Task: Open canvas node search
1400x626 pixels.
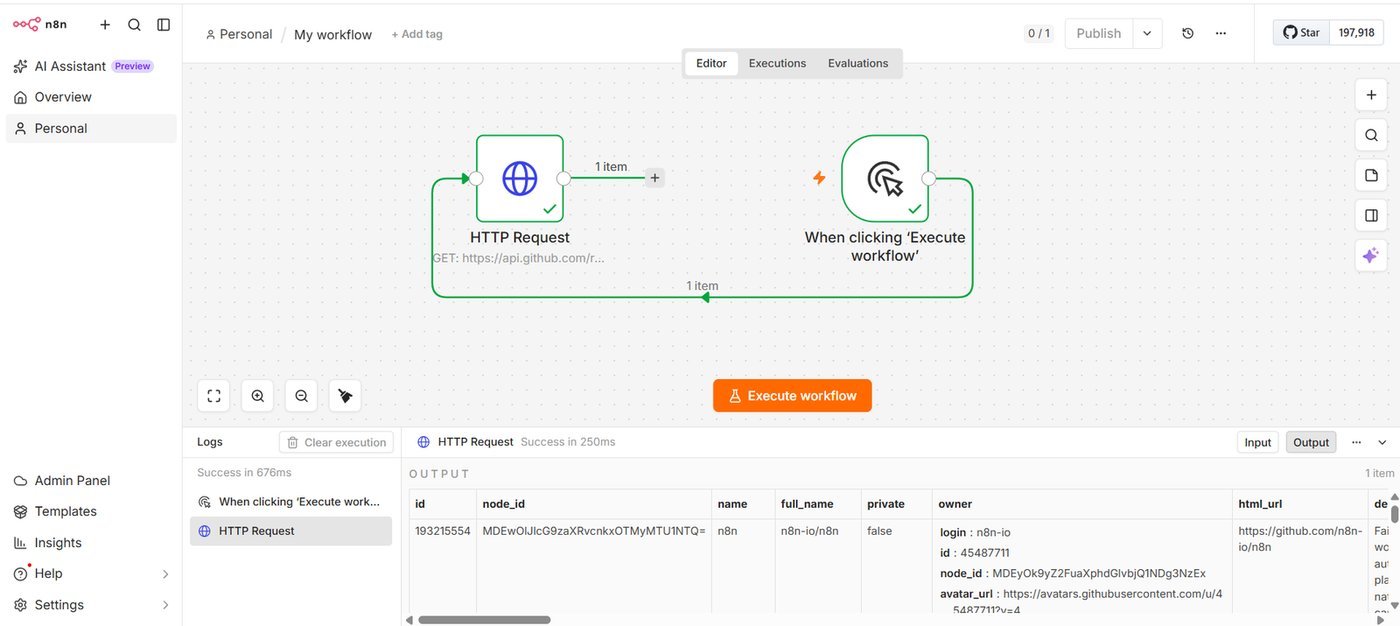Action: [1371, 135]
